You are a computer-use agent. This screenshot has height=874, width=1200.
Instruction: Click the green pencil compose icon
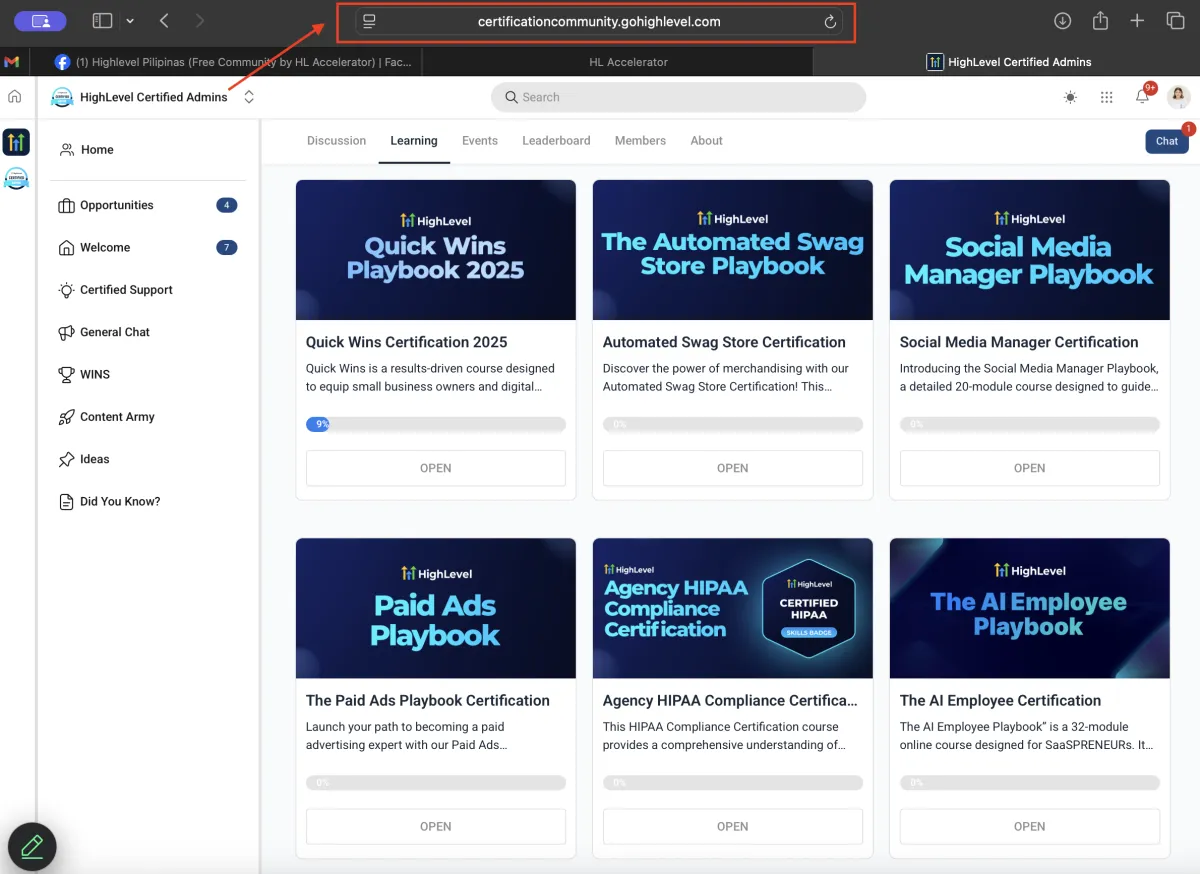pyautogui.click(x=32, y=847)
